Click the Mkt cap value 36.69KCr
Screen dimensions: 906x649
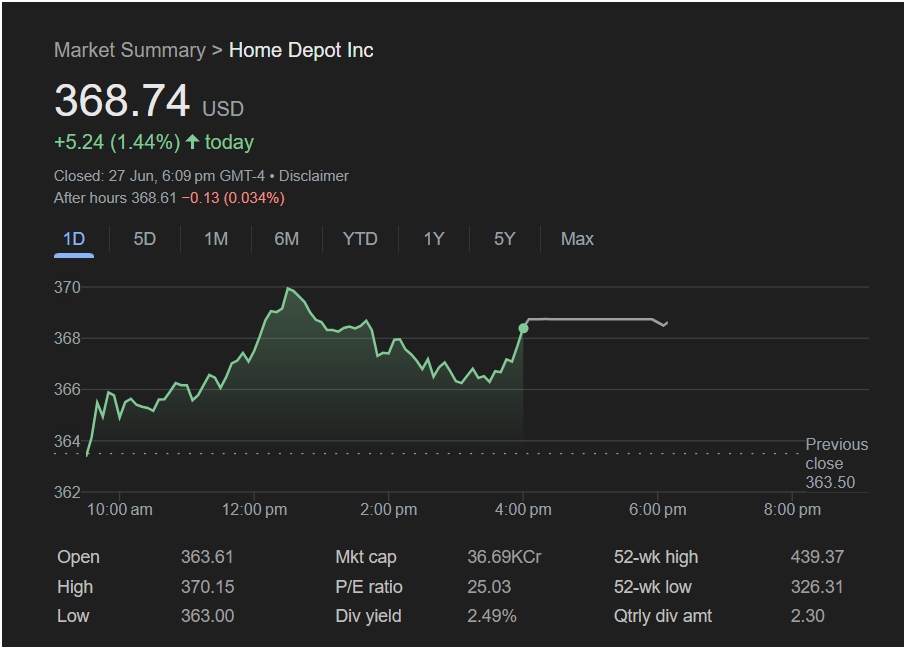point(504,557)
